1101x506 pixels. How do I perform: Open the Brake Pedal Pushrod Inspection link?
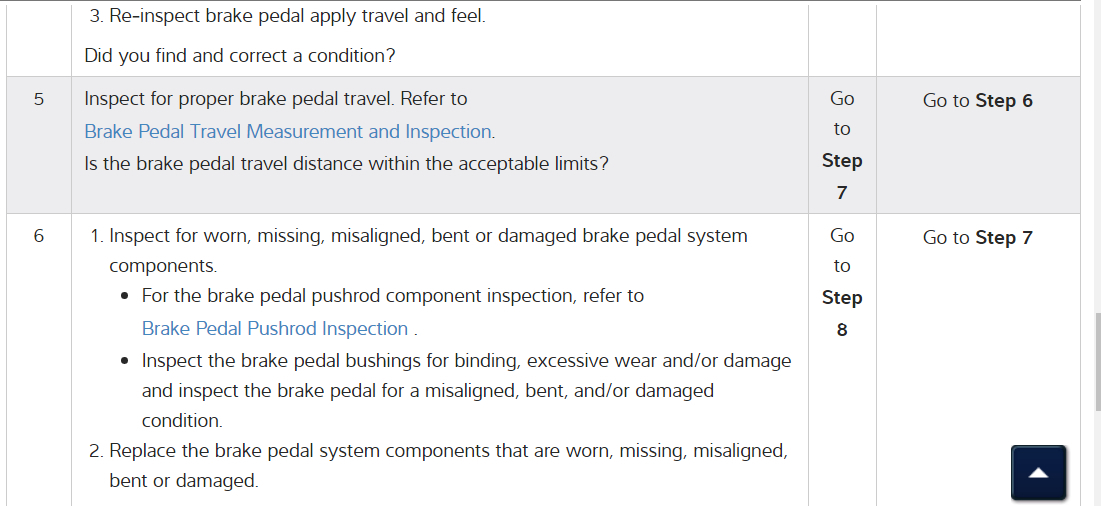tap(275, 328)
